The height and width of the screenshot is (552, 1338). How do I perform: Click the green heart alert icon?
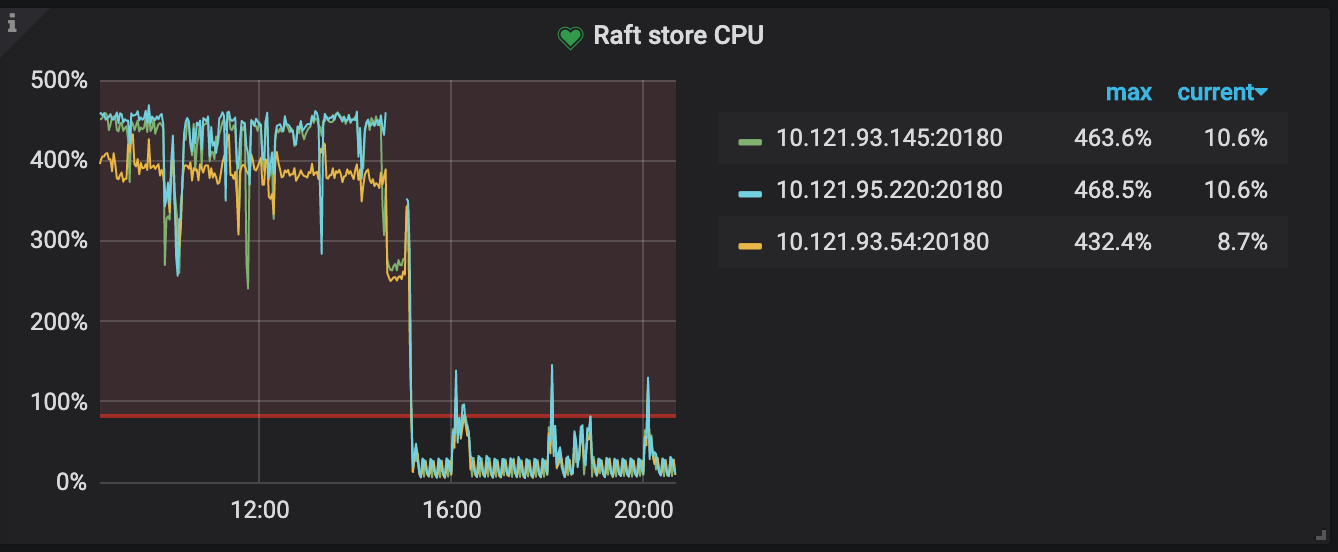570,38
